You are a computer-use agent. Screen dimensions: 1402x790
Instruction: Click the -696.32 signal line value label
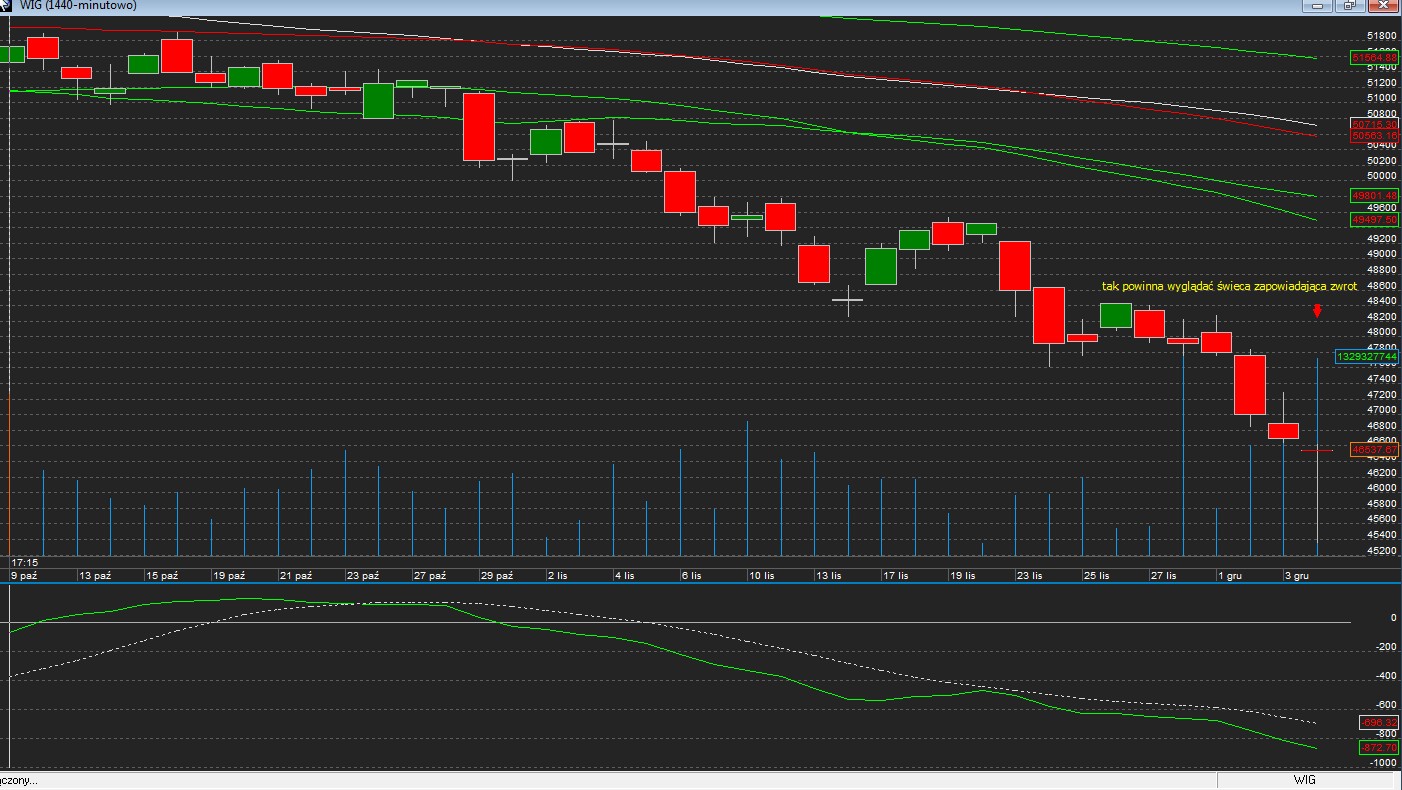click(x=1378, y=722)
